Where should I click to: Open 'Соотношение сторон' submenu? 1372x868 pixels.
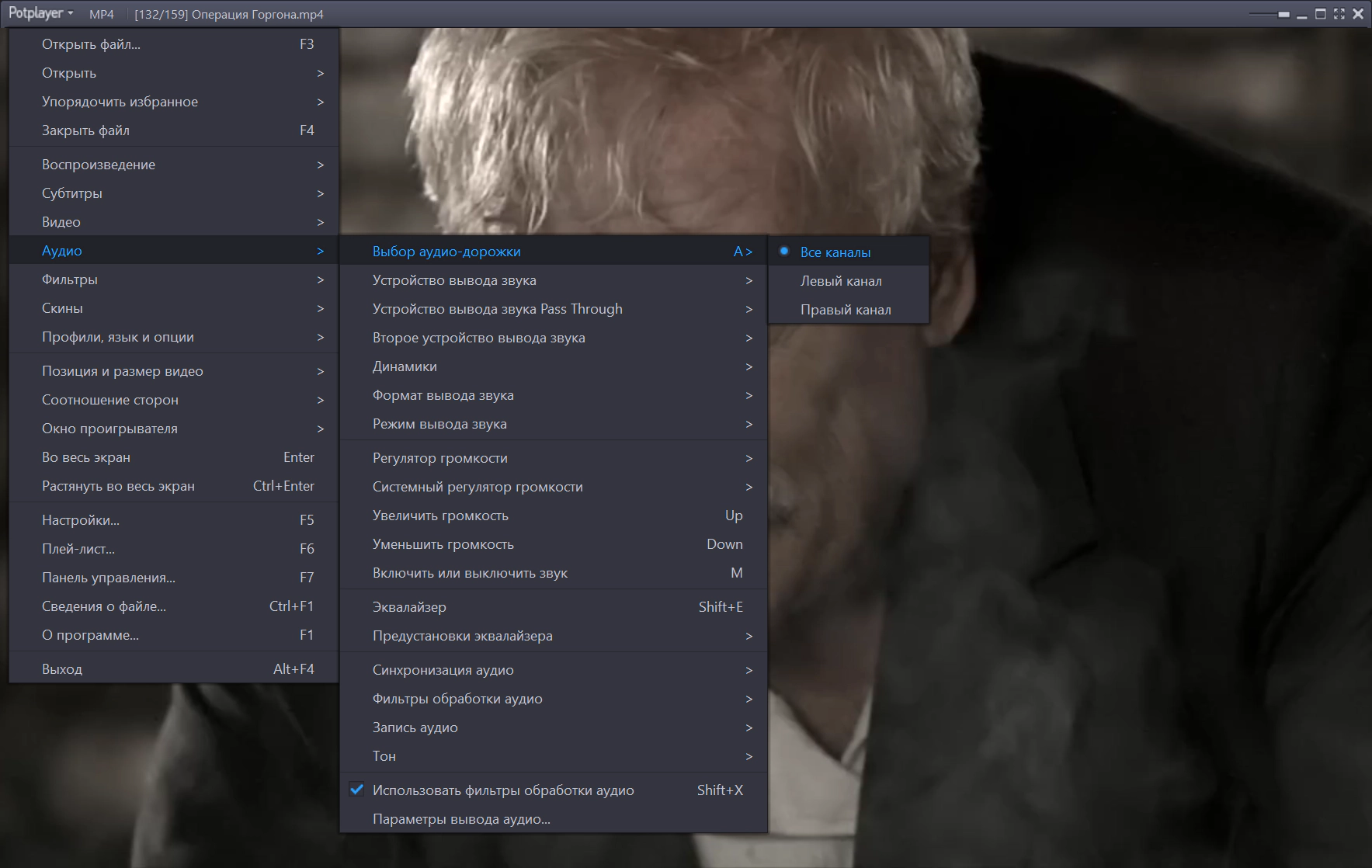click(174, 400)
